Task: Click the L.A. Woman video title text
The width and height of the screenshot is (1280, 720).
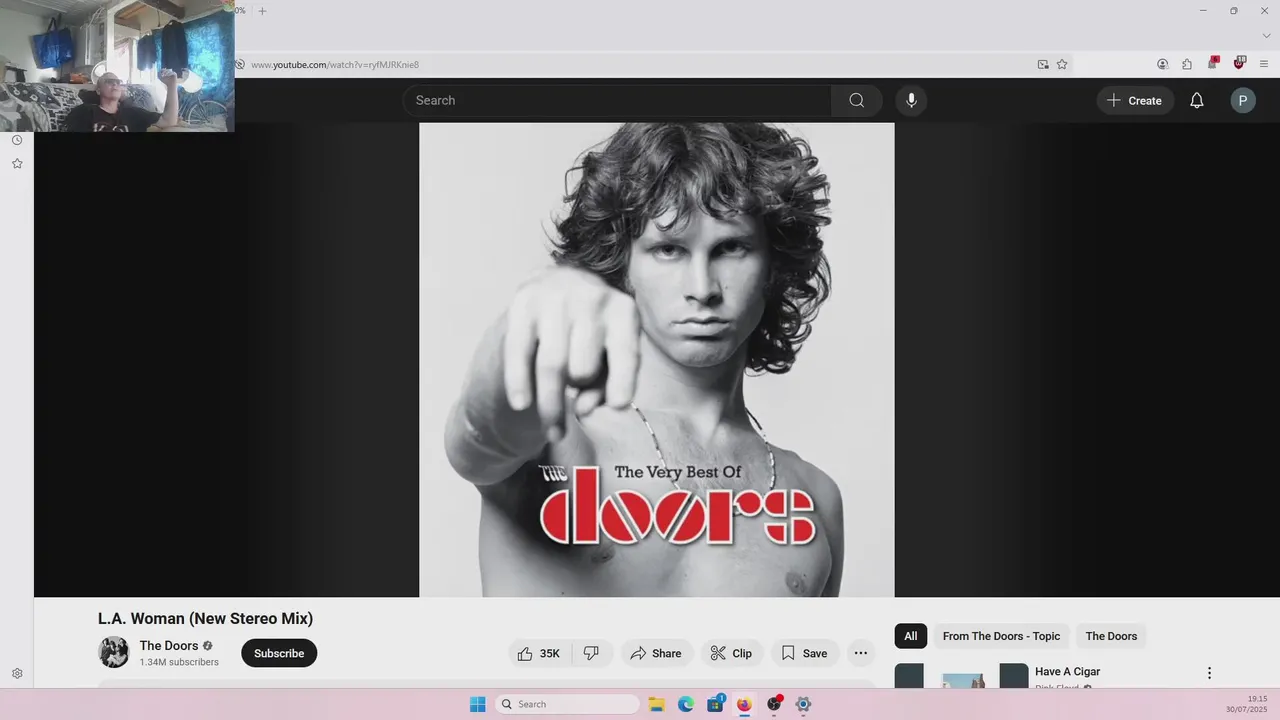Action: [205, 618]
